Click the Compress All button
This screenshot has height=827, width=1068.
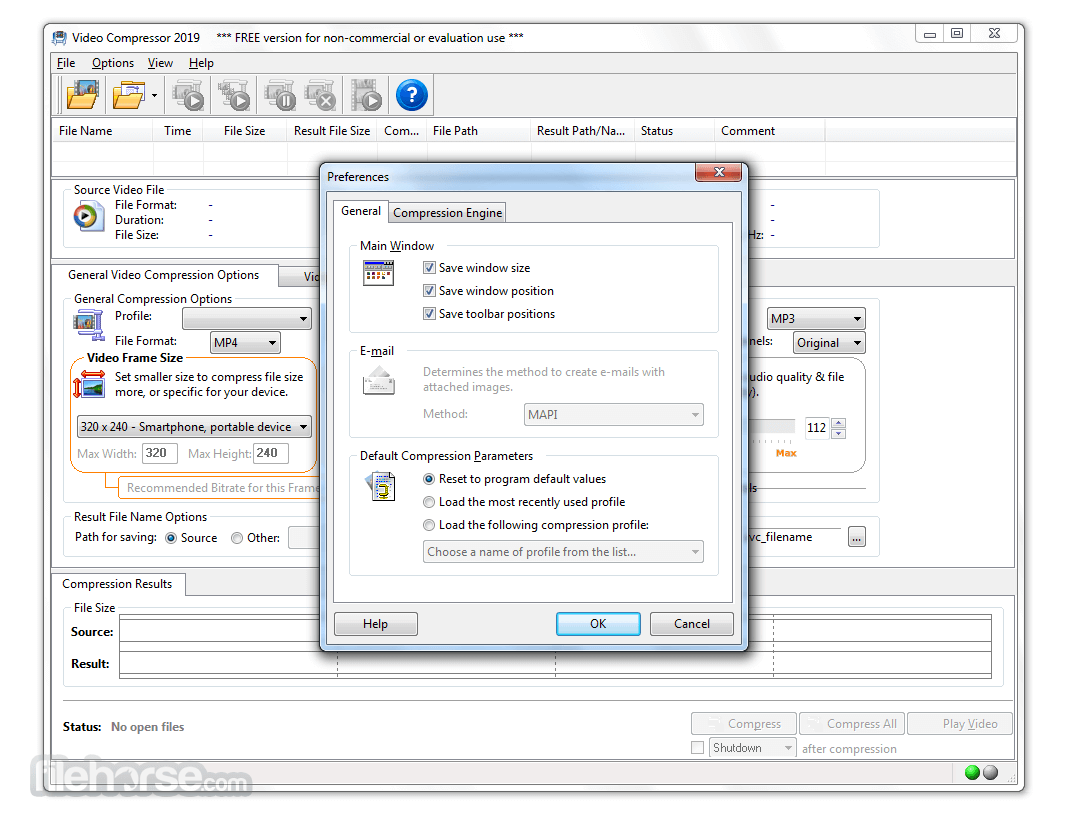tap(851, 723)
